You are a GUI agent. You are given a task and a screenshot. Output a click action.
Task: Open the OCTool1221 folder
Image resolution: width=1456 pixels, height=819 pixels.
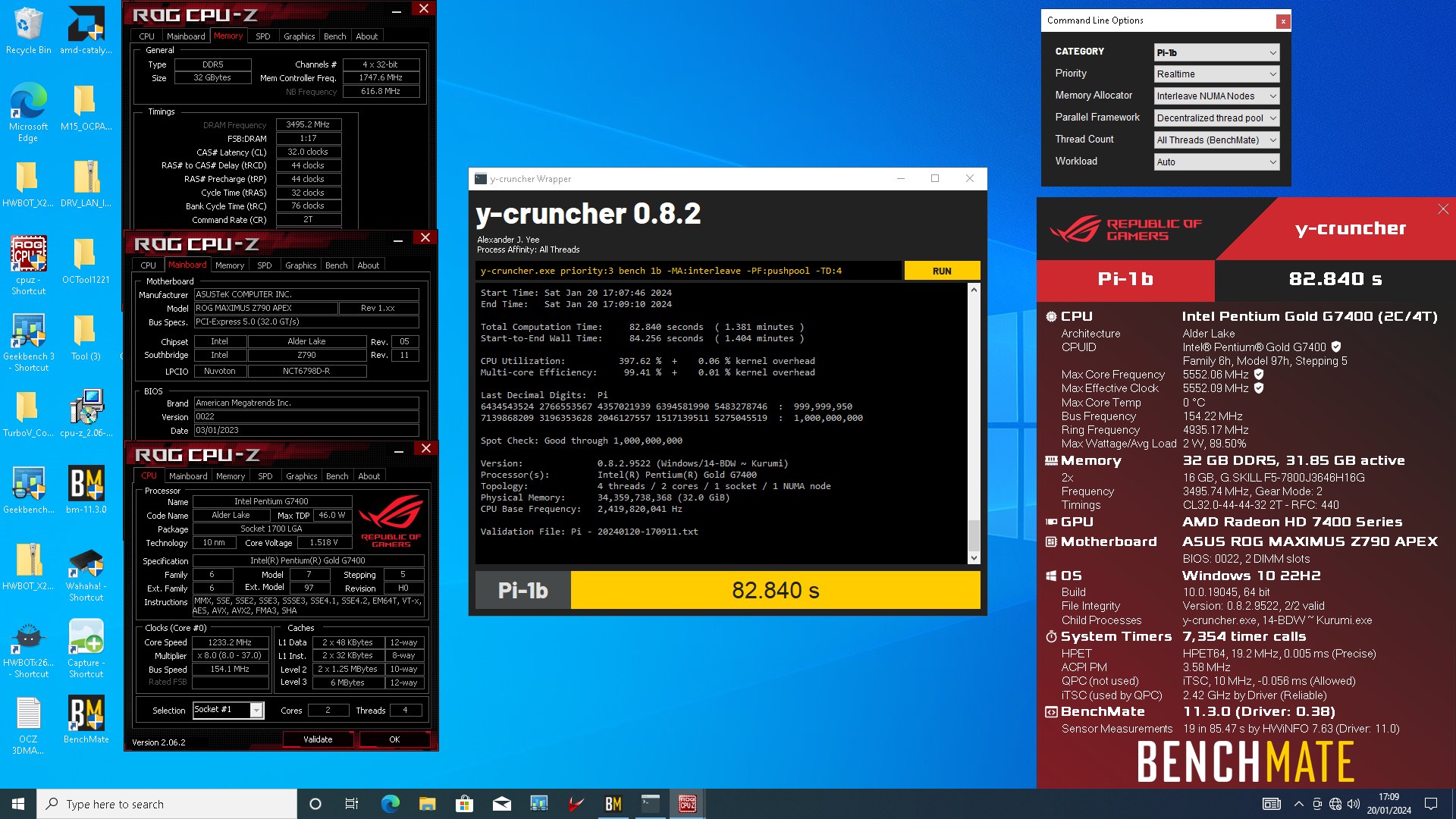click(x=86, y=260)
